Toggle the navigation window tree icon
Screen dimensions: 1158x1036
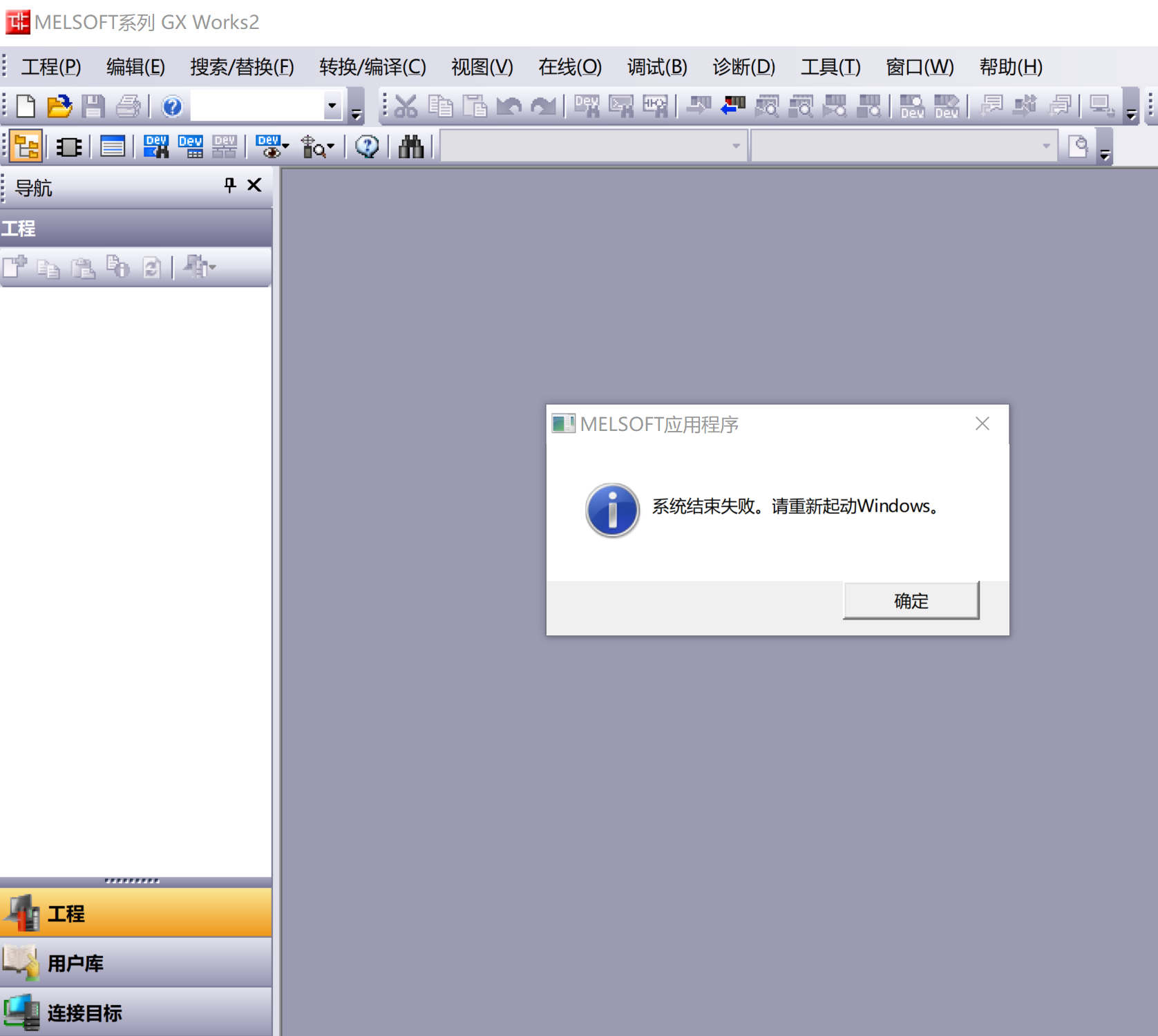26,147
